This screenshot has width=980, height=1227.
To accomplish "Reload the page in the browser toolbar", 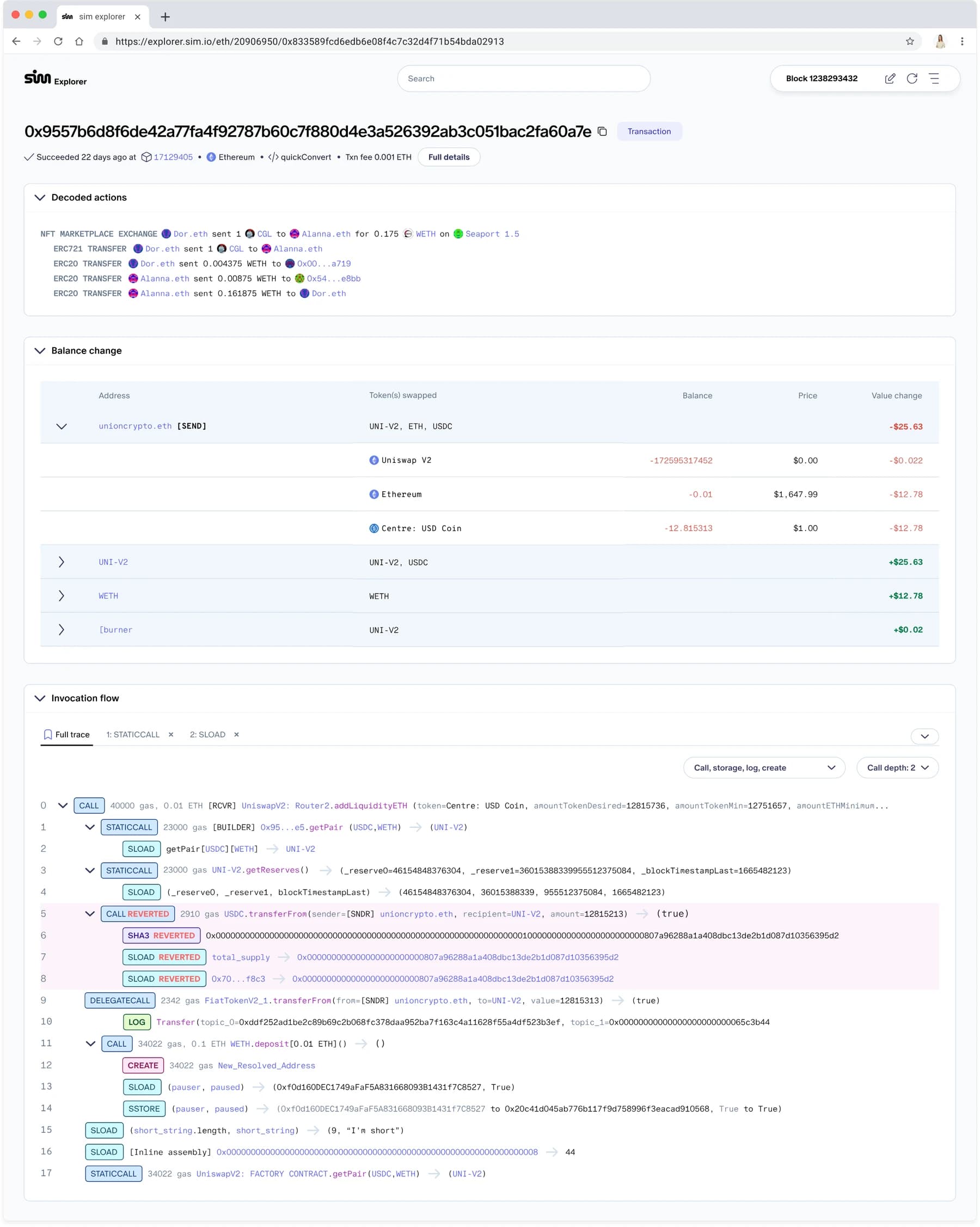I will [58, 41].
